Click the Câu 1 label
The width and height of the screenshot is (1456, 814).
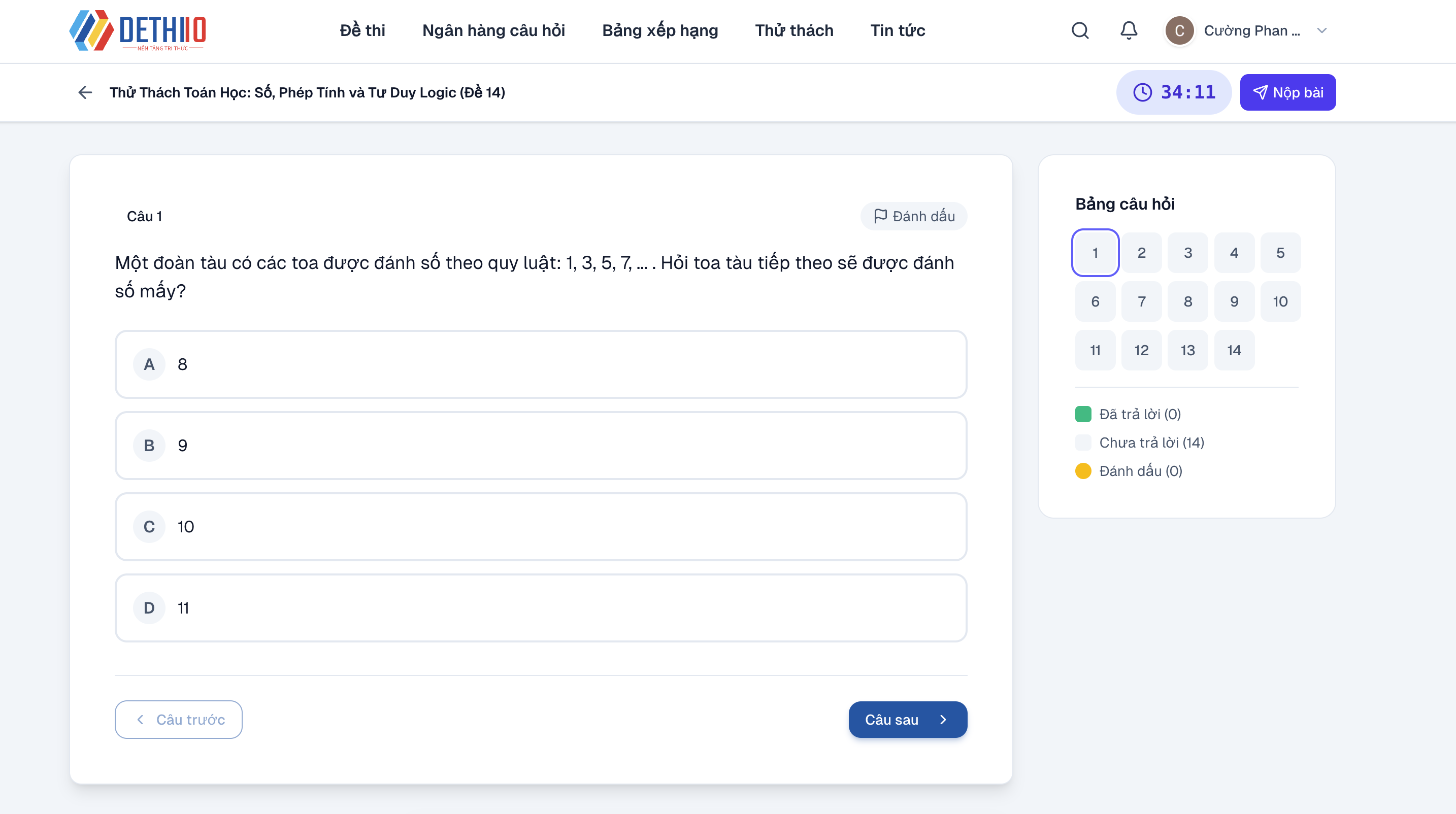144,216
